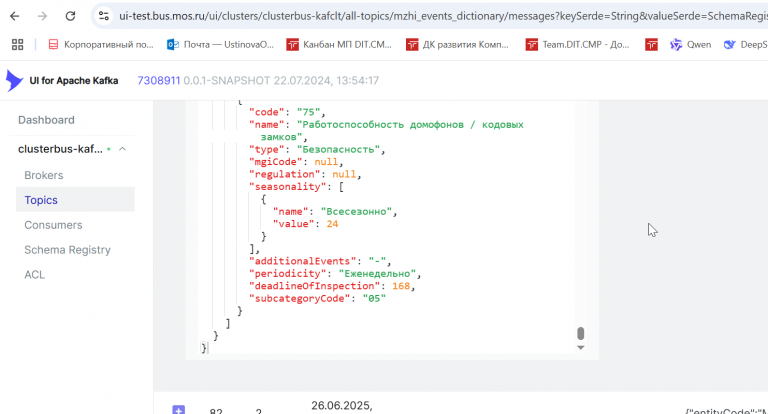Click the unlabeled red bookmark icon
Image resolution: width=768 pixels, height=414 pixels.
(651, 45)
